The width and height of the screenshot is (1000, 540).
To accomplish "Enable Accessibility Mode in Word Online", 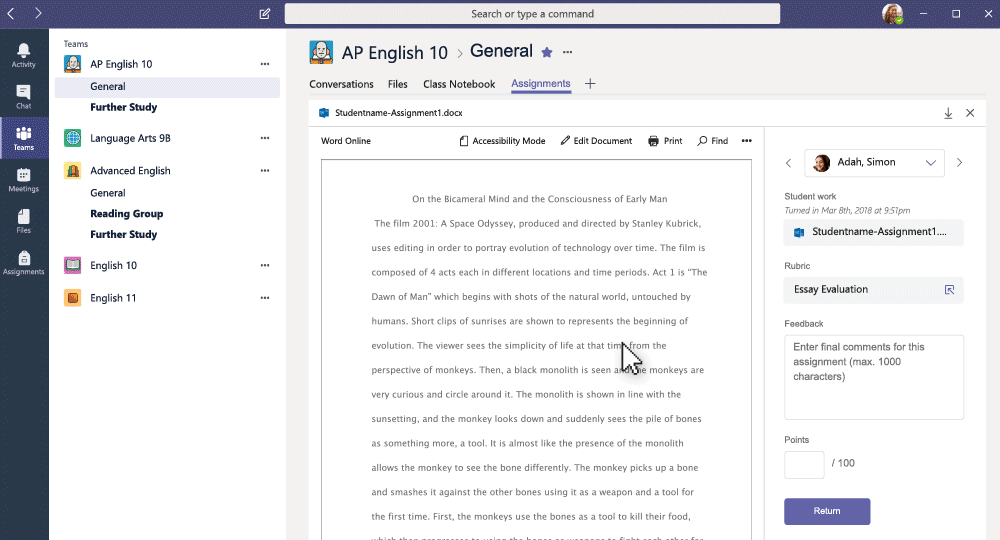I will pyautogui.click(x=502, y=141).
